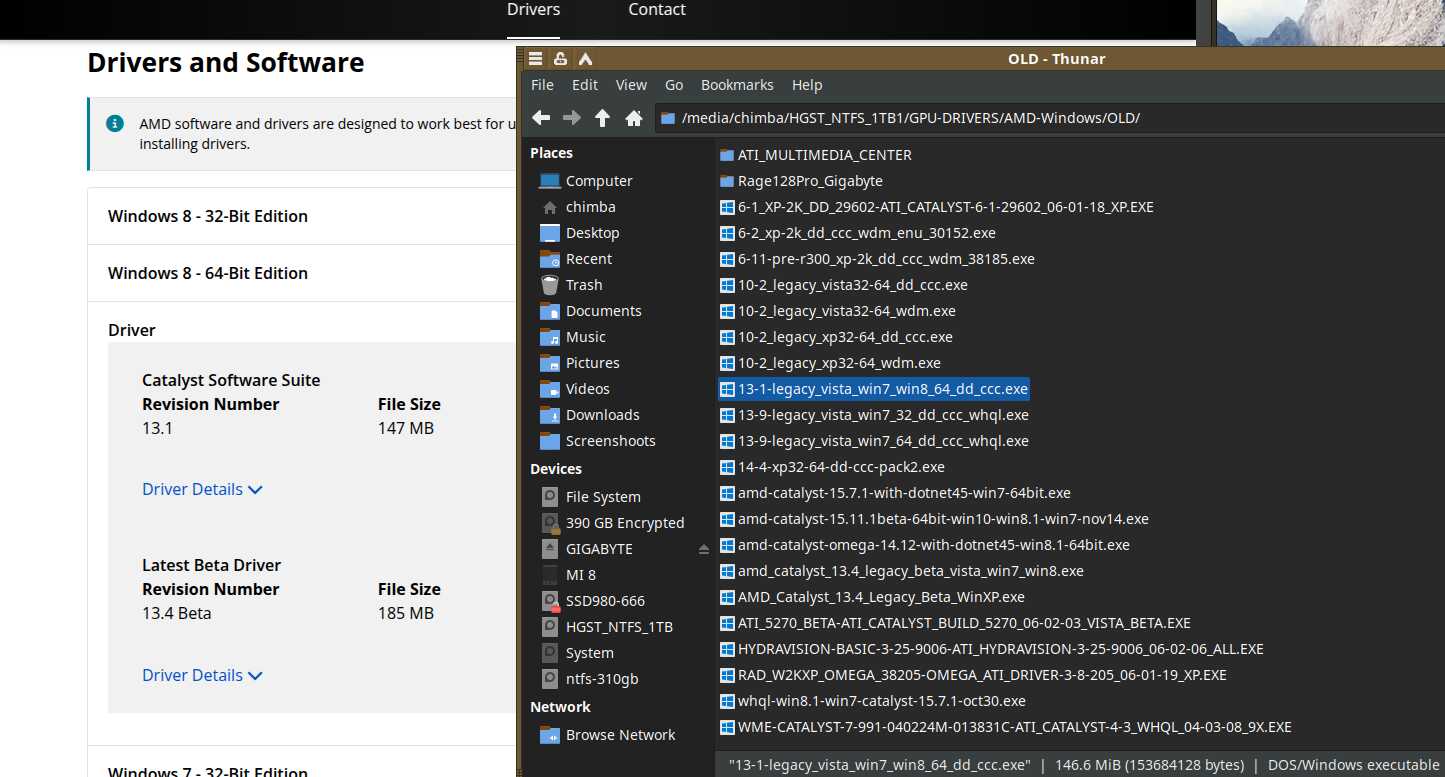
Task: Open the Bookmarks menu
Action: (737, 85)
